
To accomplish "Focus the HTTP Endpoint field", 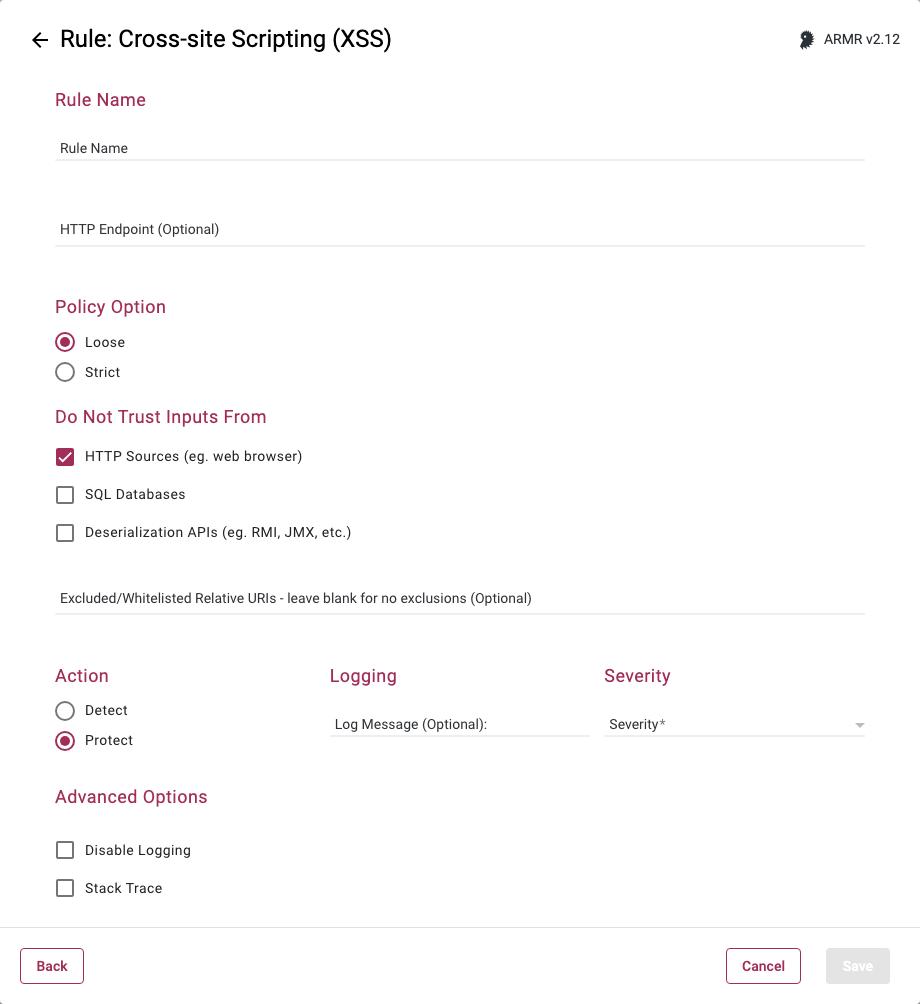I will [x=460, y=229].
